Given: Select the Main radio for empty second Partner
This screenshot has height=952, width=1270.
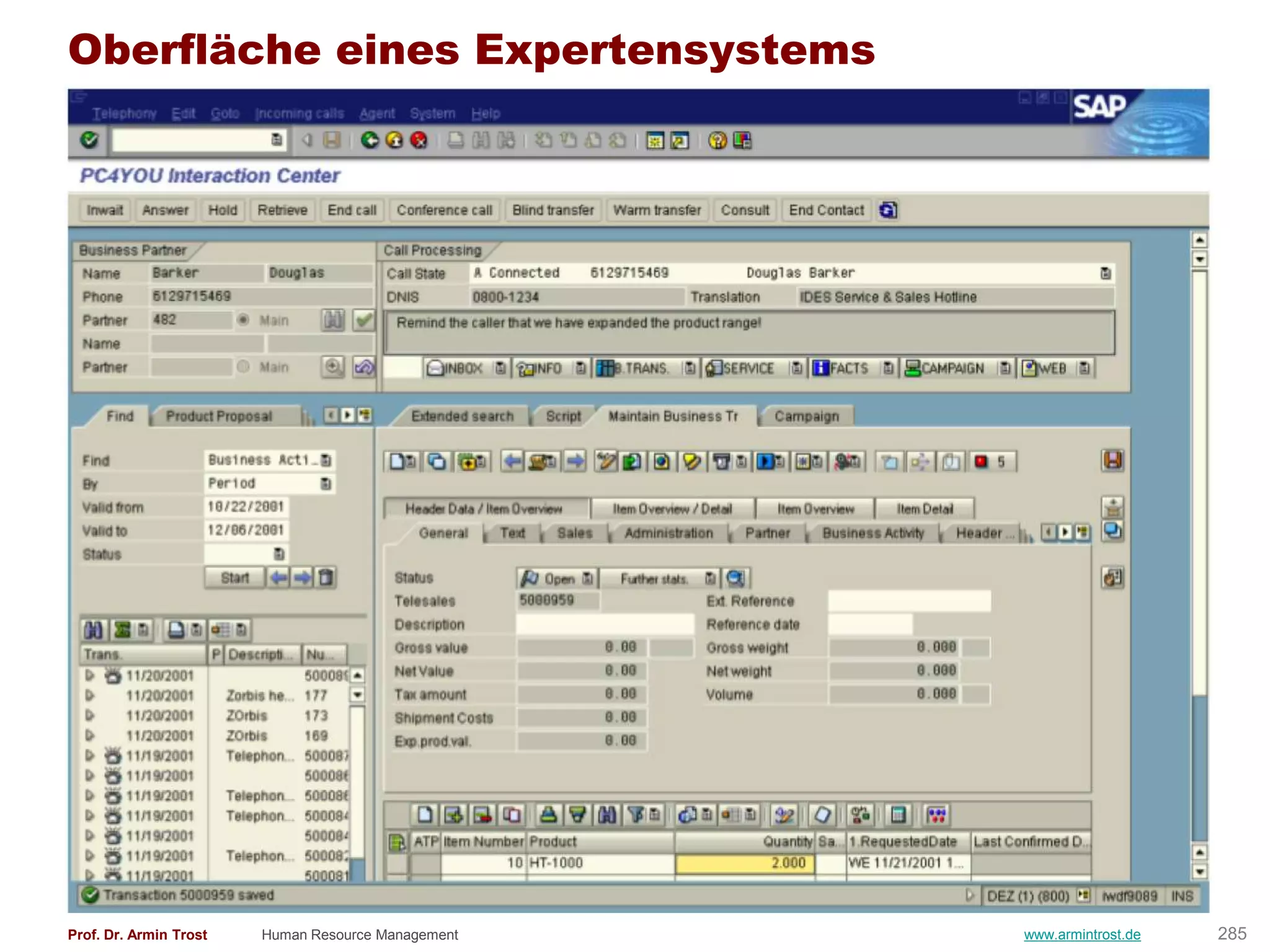Looking at the screenshot, I should pos(243,367).
